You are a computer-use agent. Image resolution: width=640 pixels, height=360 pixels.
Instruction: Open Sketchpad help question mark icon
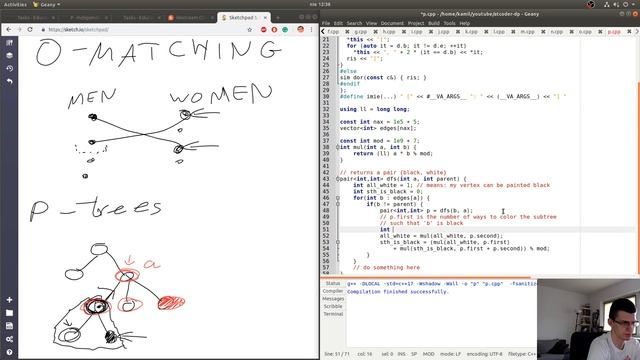(9, 352)
